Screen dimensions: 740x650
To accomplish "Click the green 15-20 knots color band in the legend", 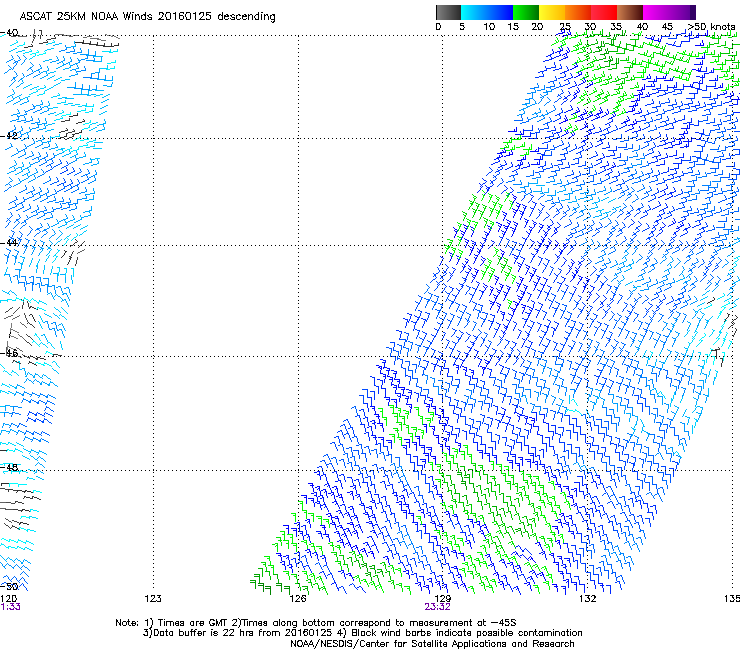I will pos(526,12).
